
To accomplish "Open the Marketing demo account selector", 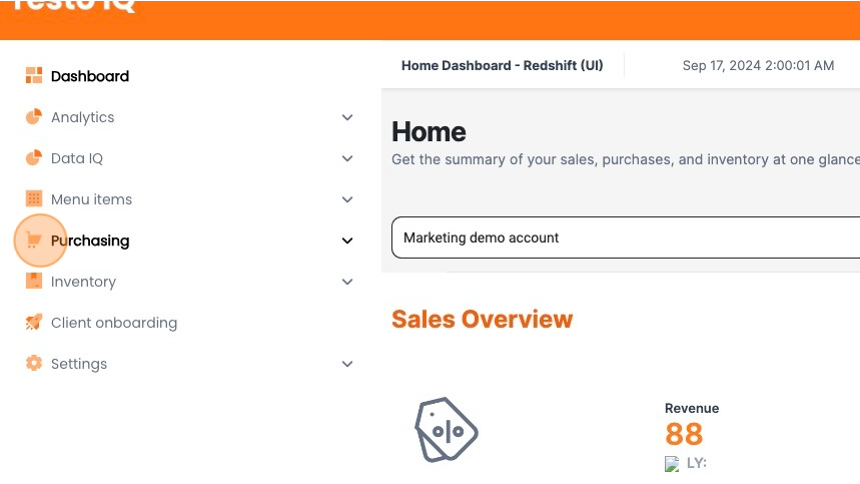I will (x=625, y=237).
